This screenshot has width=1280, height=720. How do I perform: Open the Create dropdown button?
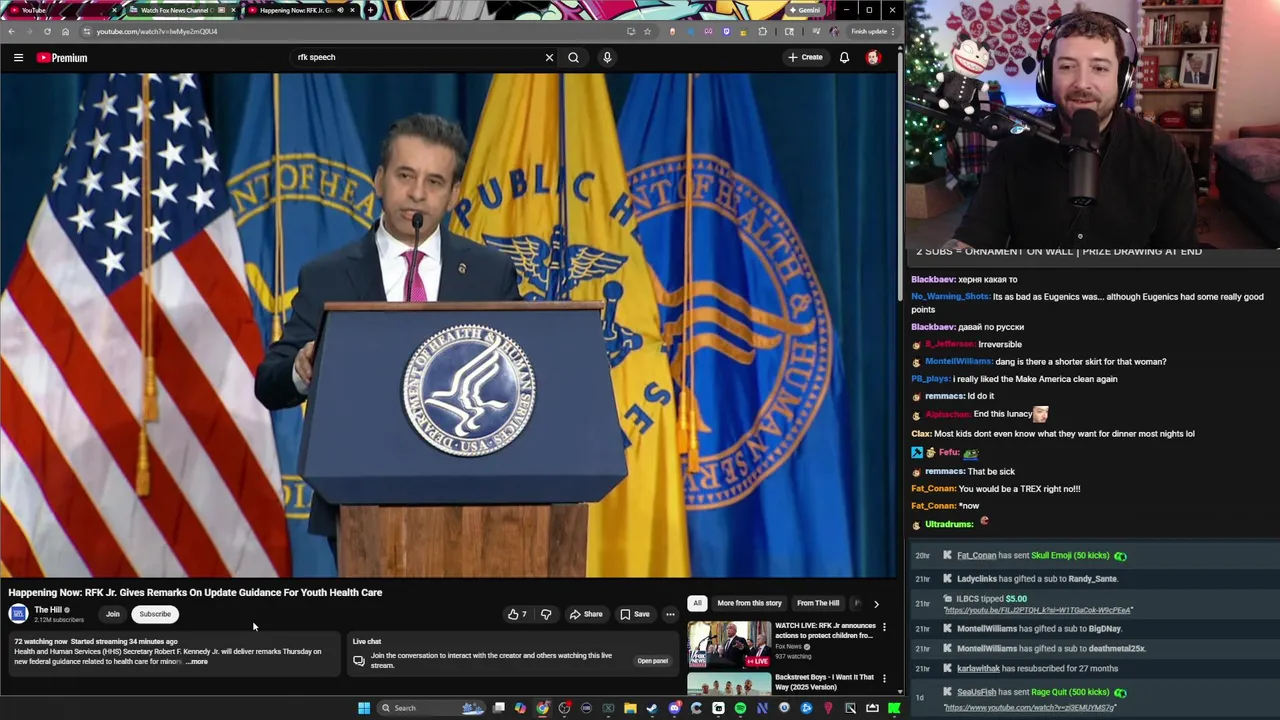(805, 57)
